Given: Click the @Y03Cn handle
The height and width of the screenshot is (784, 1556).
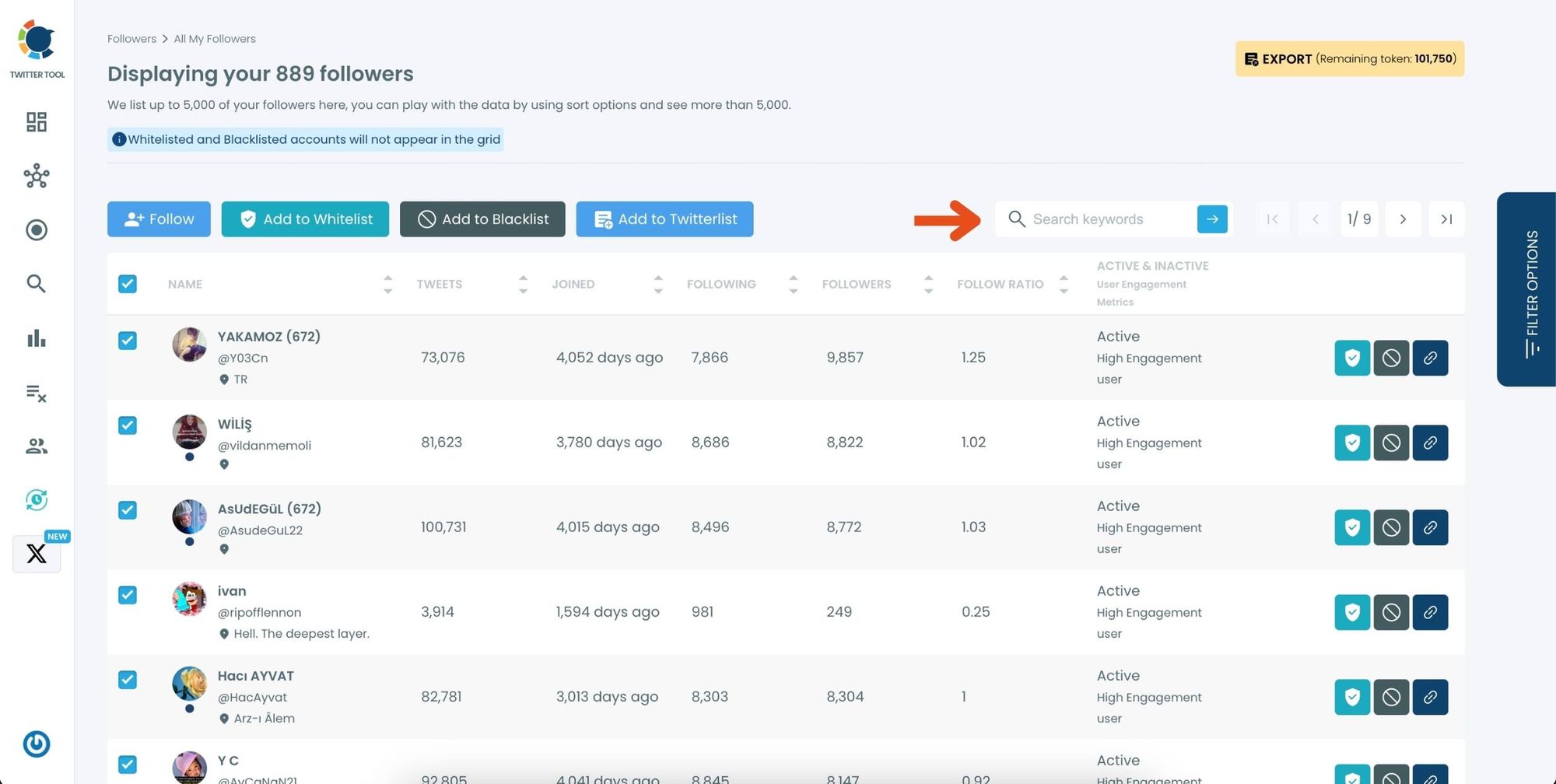Looking at the screenshot, I should pyautogui.click(x=243, y=359).
